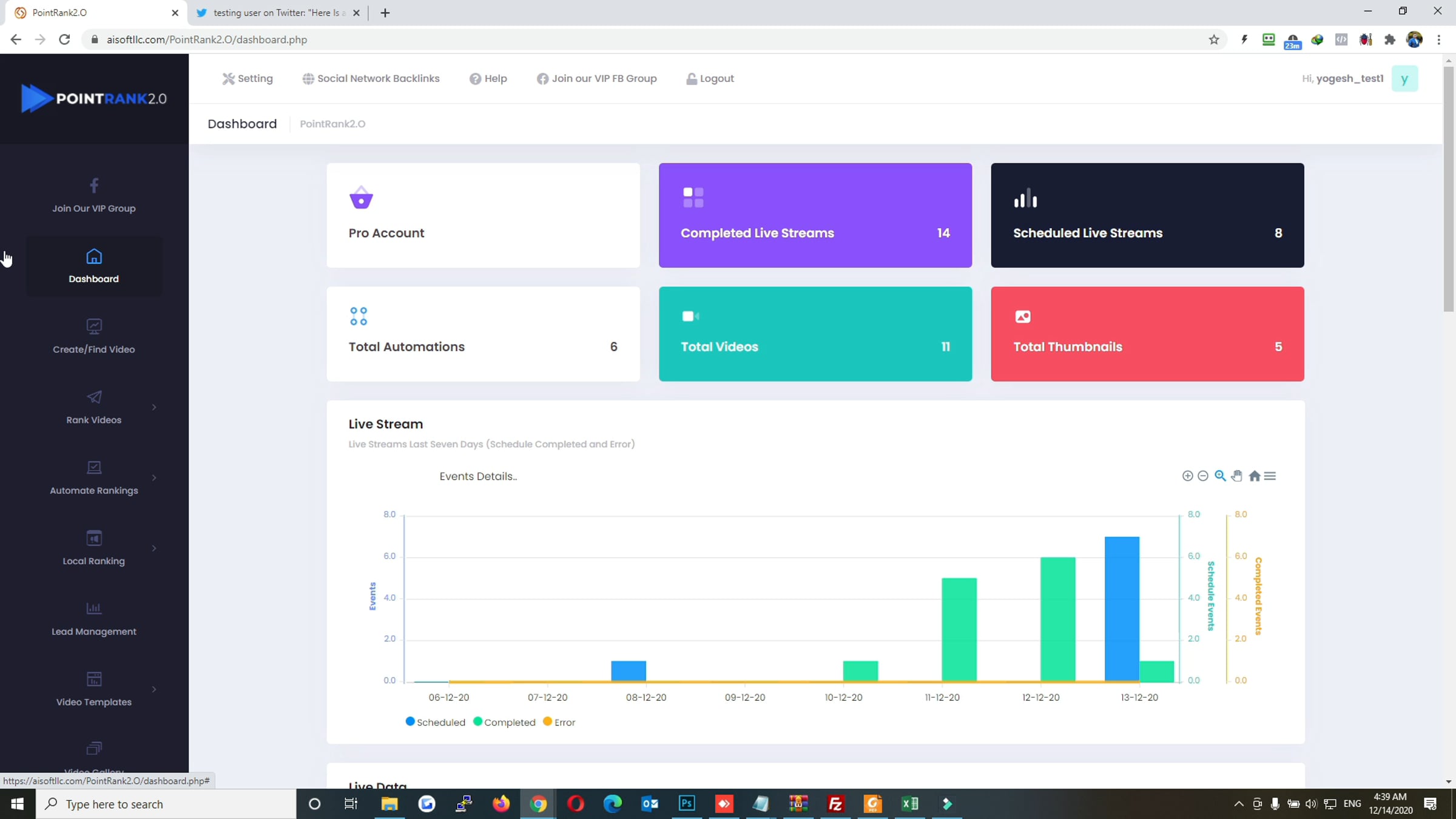Open the Setting menu item
1456x819 pixels.
tap(248, 78)
